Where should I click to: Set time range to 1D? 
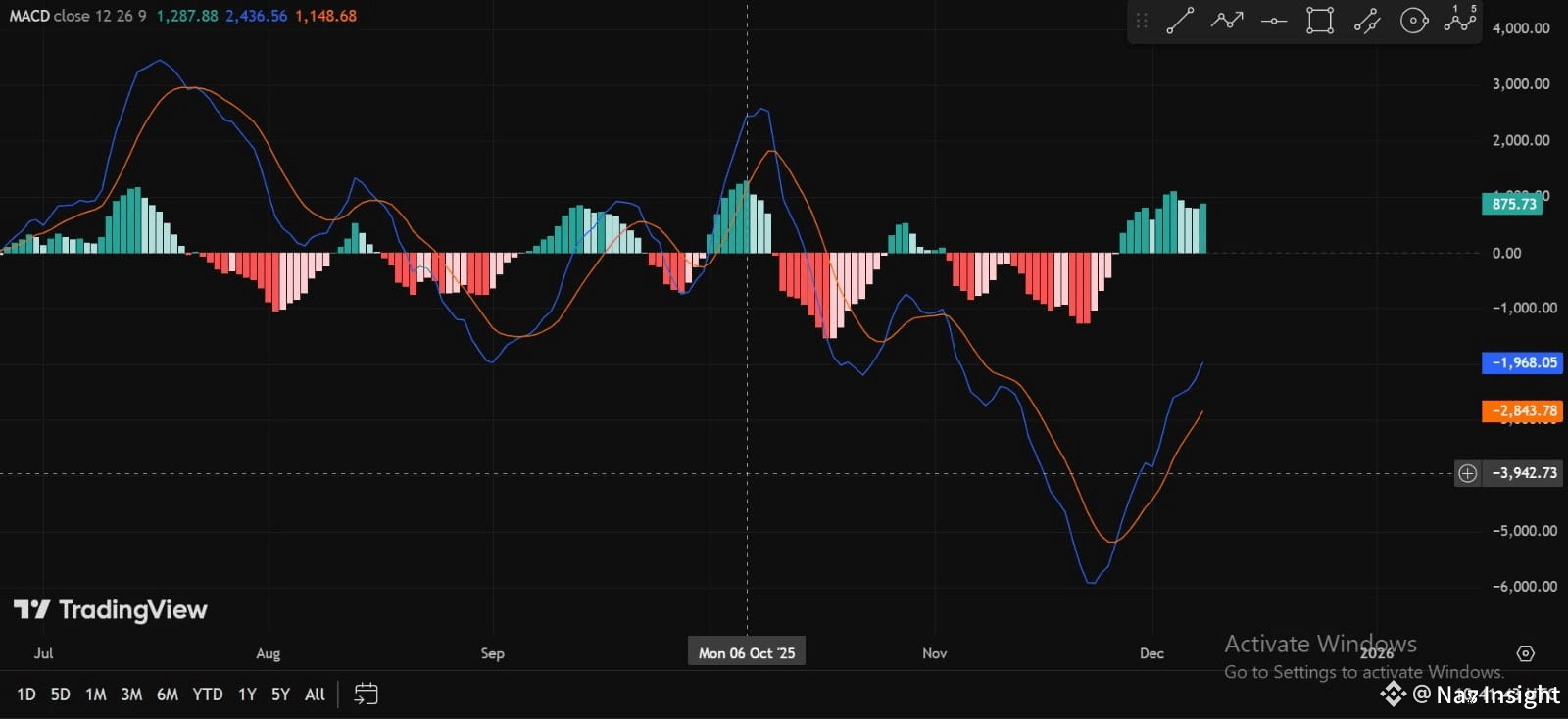click(x=26, y=695)
